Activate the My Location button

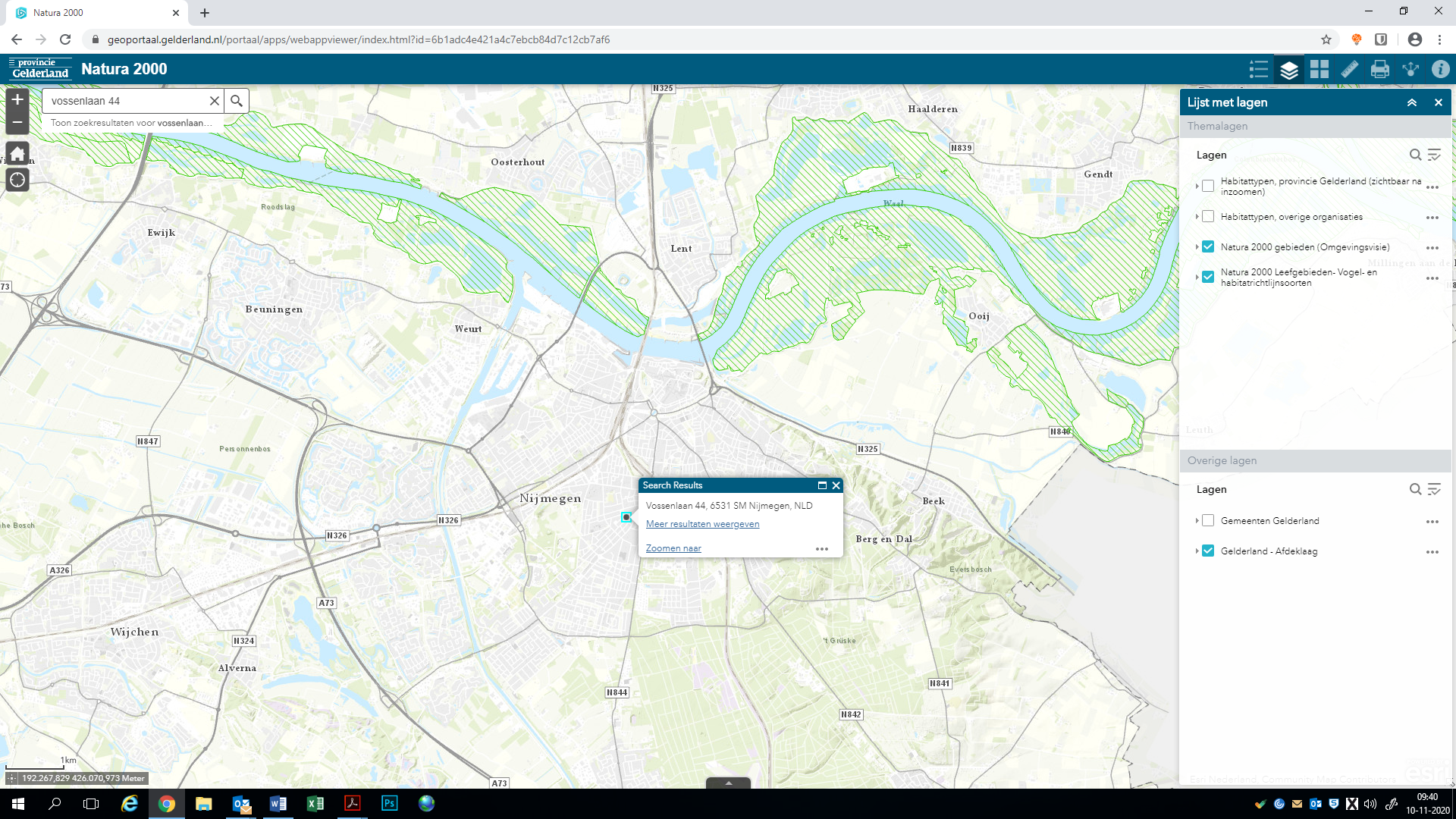coord(17,180)
